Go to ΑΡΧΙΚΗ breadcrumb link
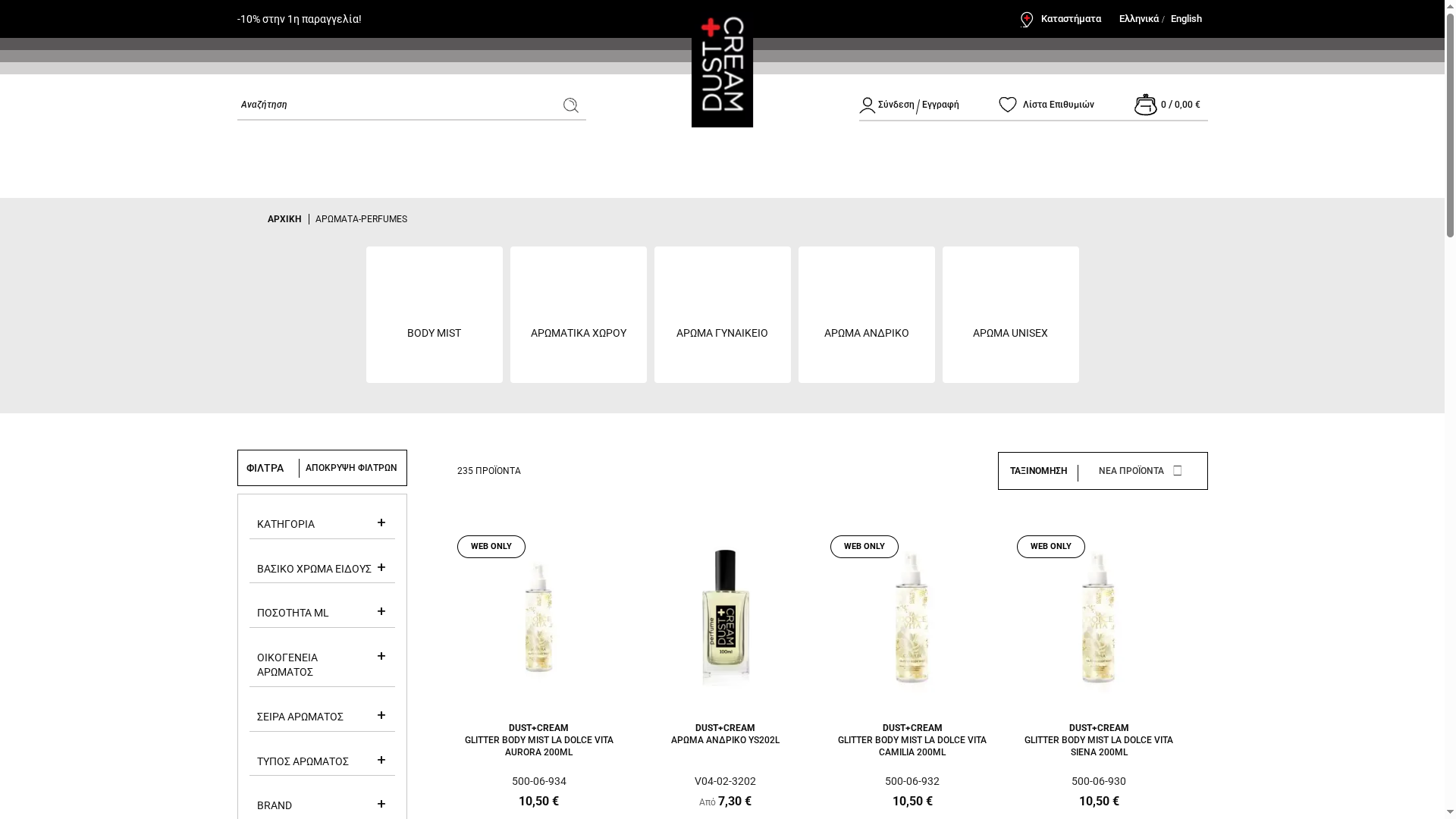This screenshot has width=1456, height=819. point(284,219)
